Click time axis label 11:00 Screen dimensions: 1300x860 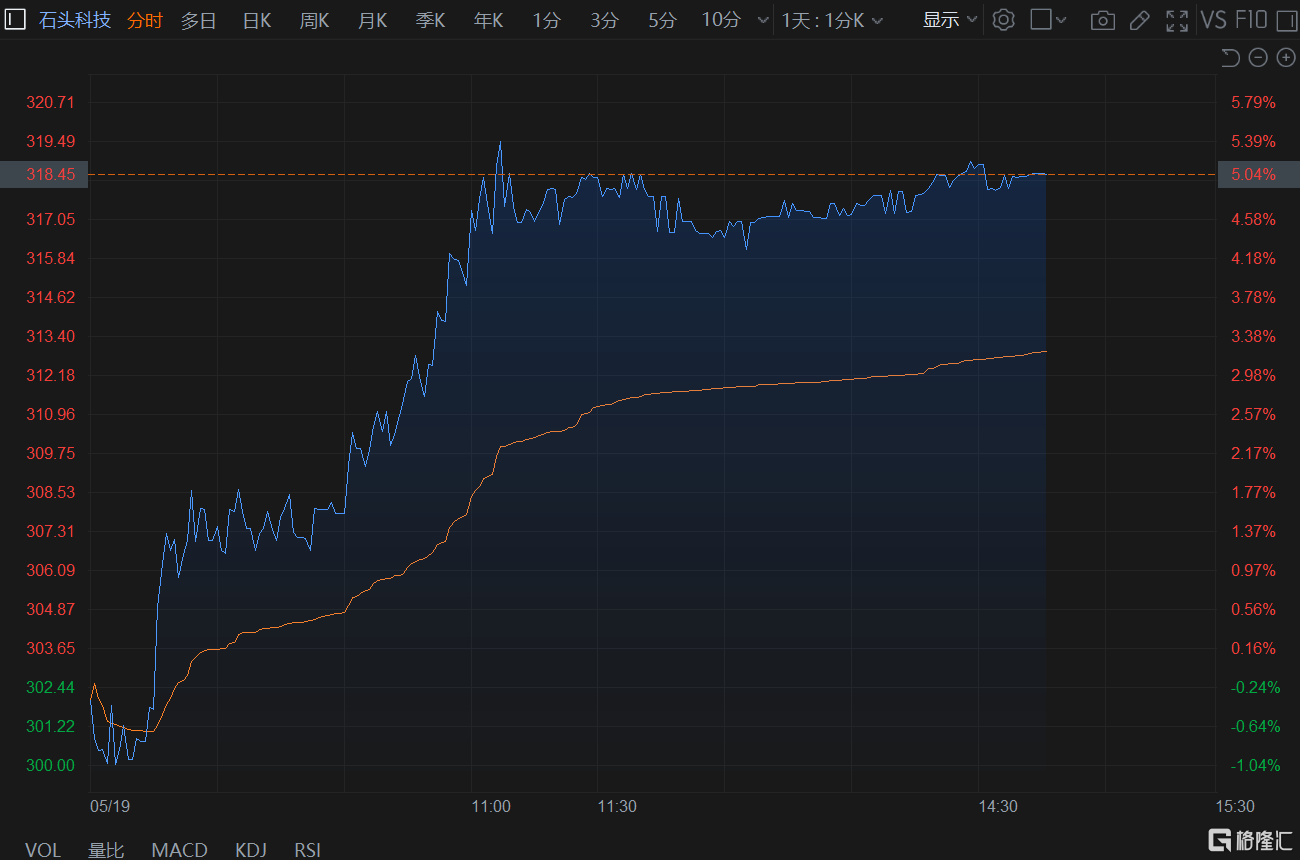[490, 806]
